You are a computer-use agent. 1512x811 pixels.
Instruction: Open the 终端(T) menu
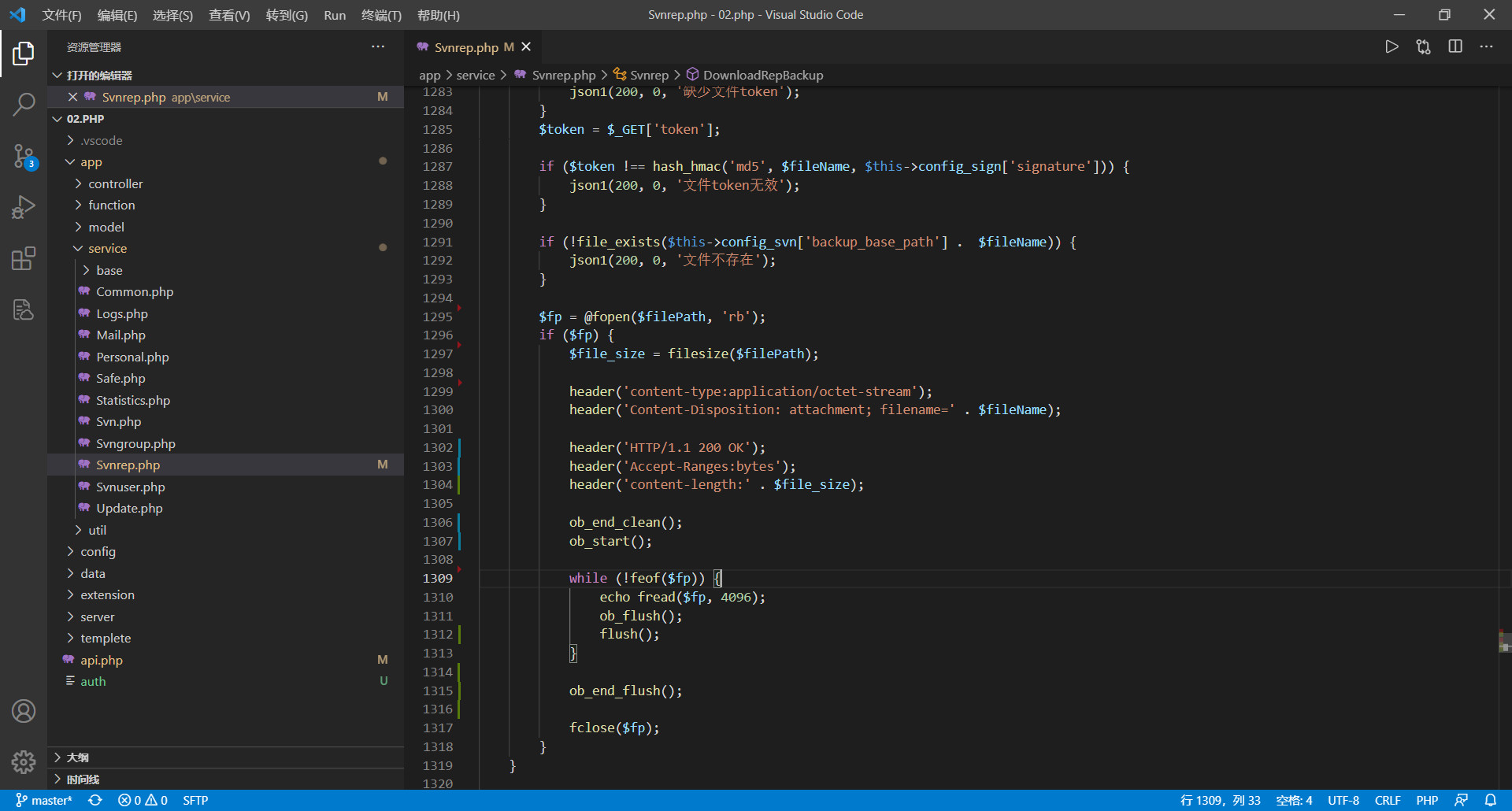pos(381,15)
